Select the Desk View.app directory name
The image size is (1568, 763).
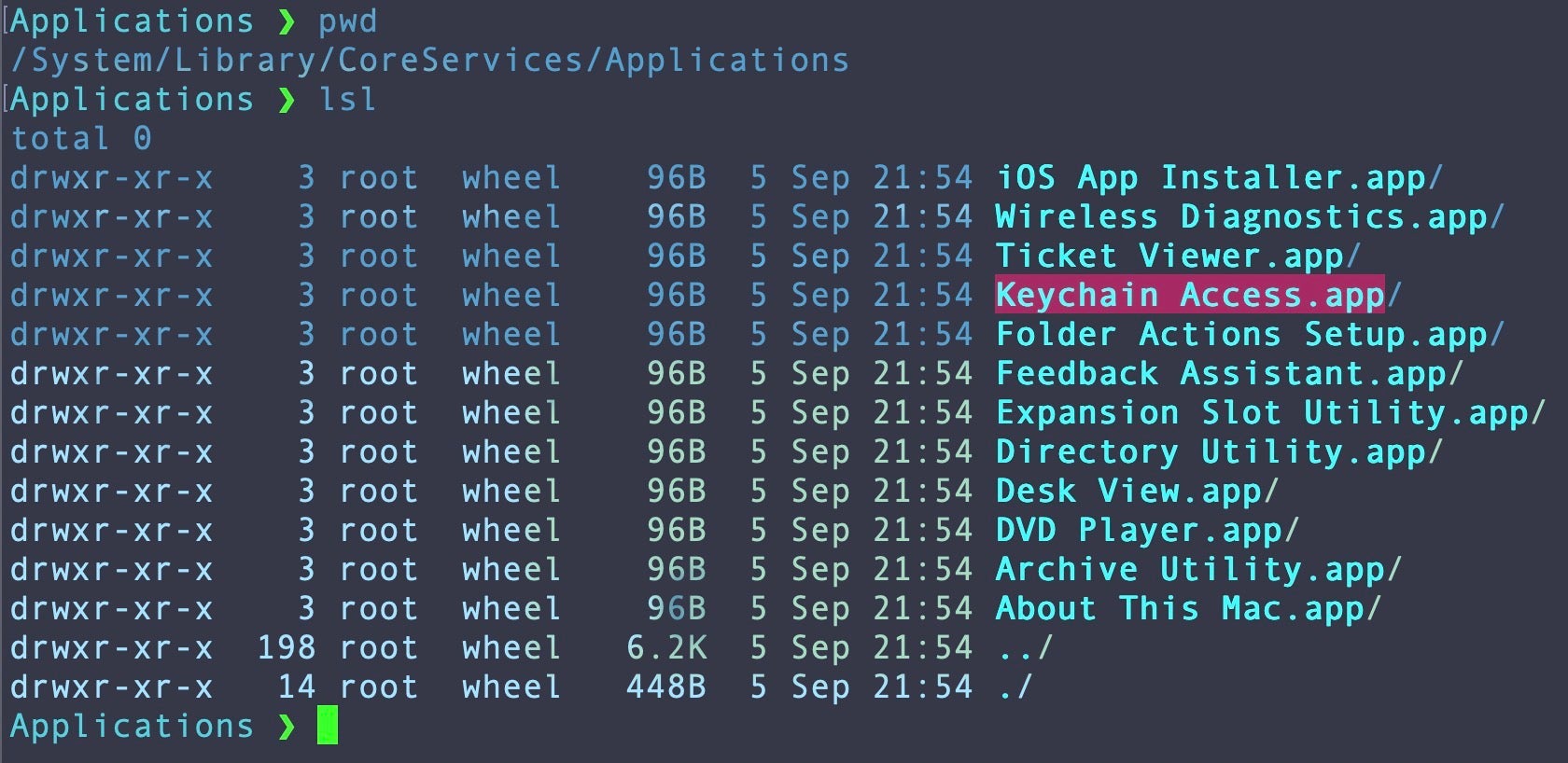click(x=1136, y=492)
